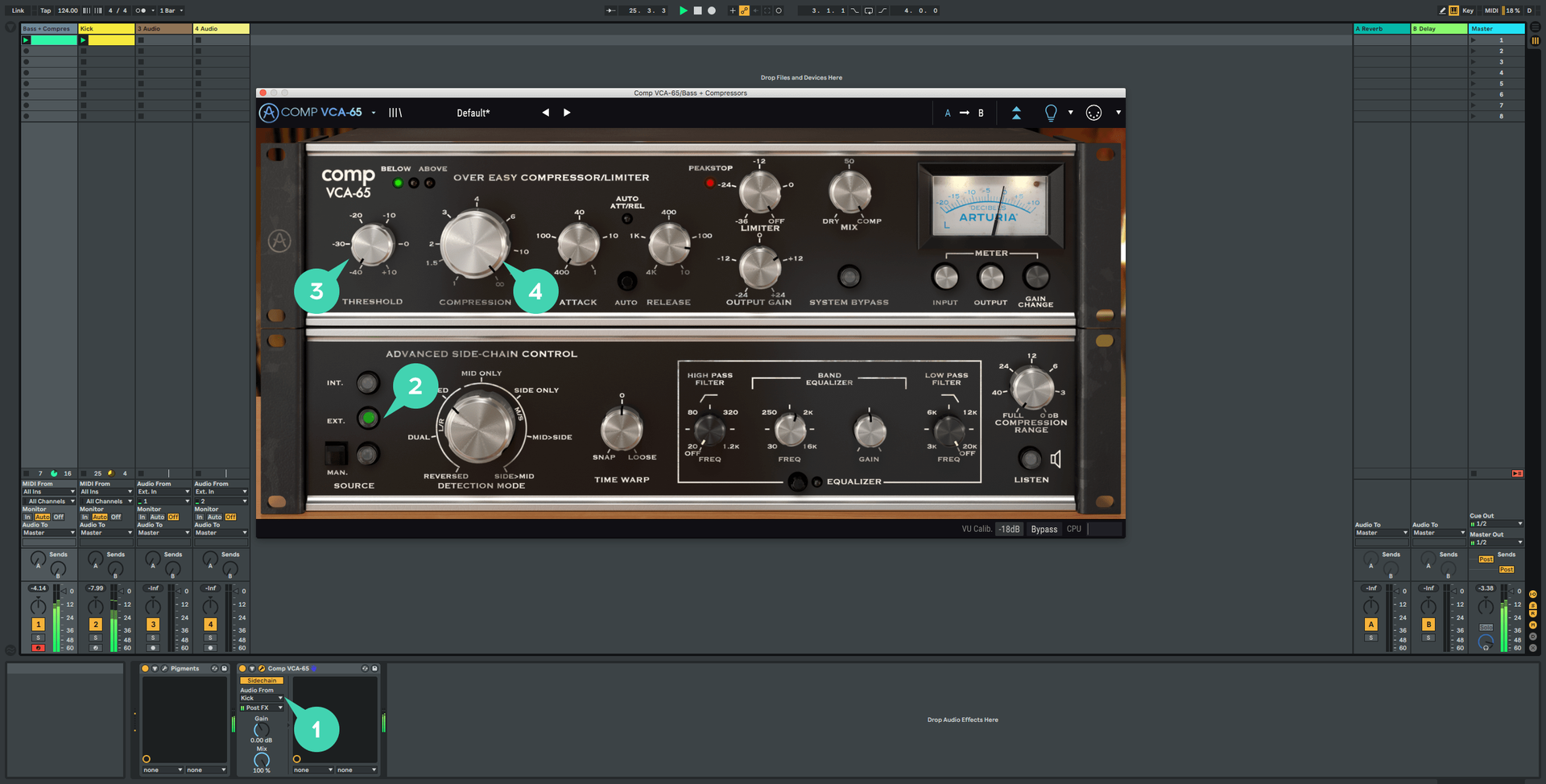This screenshot has height=784, width=1546.
Task: Select the Output meter button
Action: [x=990, y=278]
